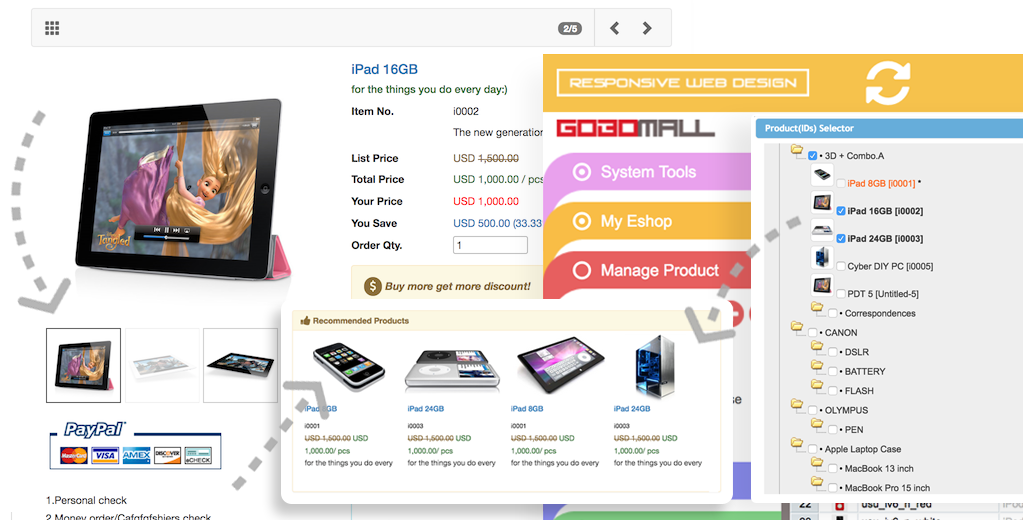Click the Order Qty. input field
Screen dimensions: 1023x520
[x=490, y=245]
